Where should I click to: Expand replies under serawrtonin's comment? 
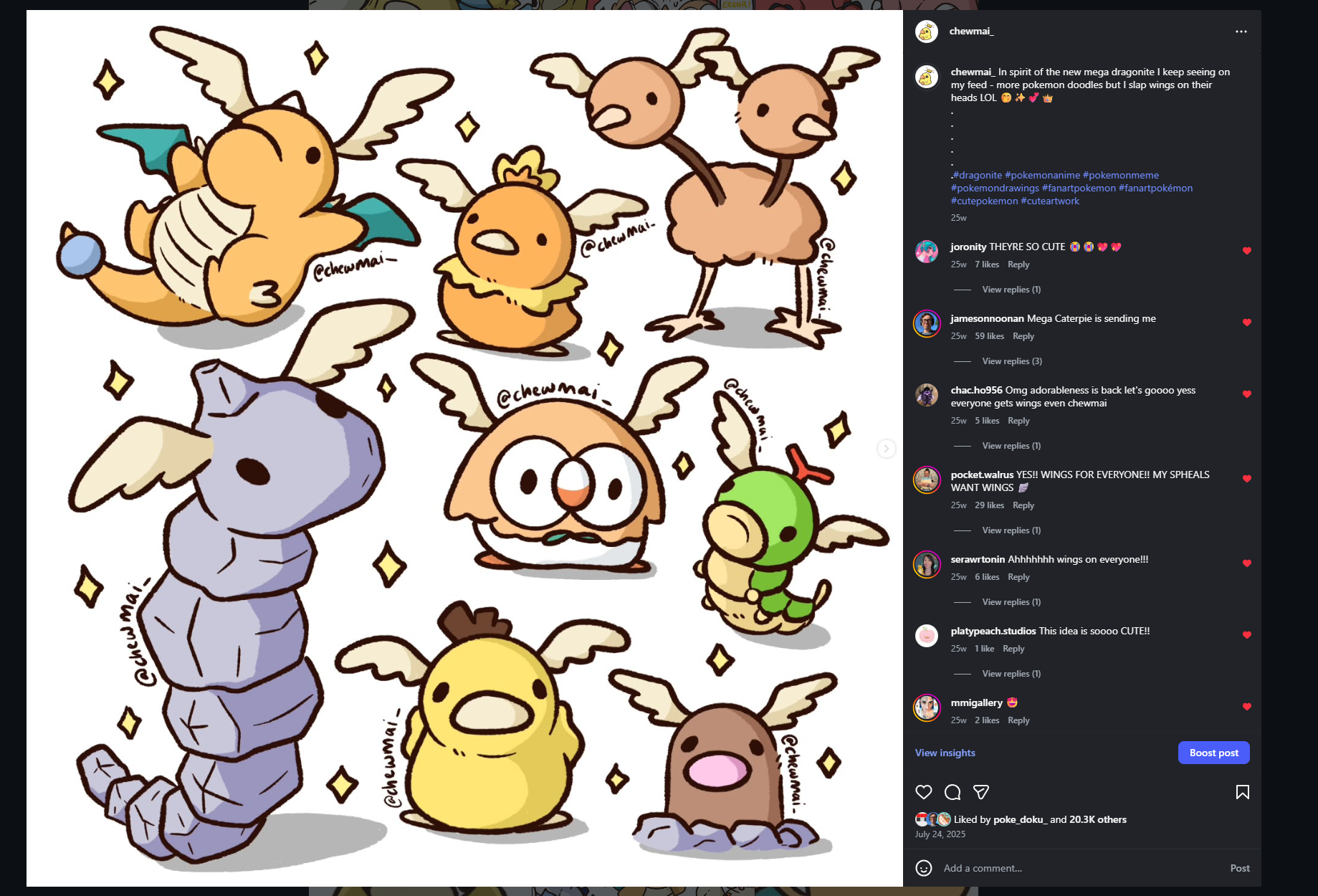1011,602
